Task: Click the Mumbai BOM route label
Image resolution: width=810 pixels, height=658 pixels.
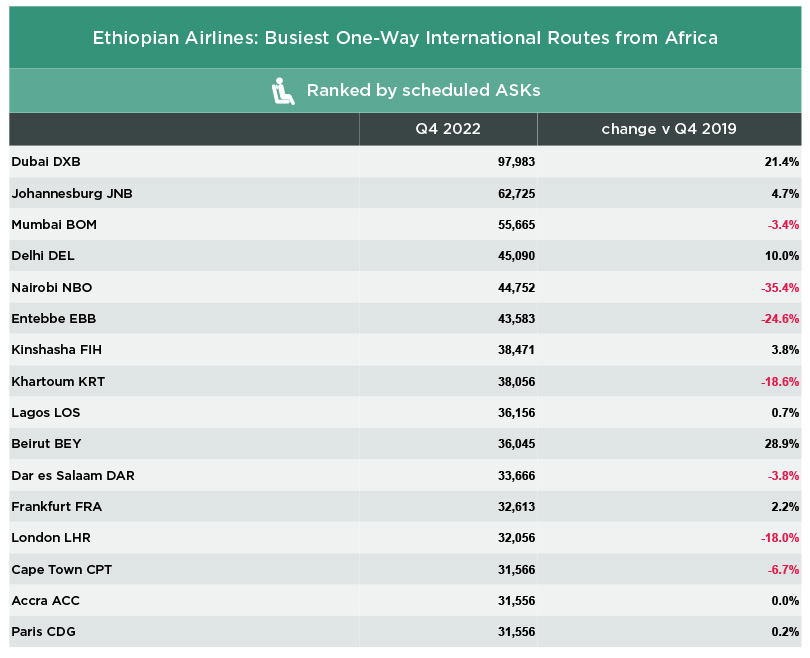Action: point(54,225)
